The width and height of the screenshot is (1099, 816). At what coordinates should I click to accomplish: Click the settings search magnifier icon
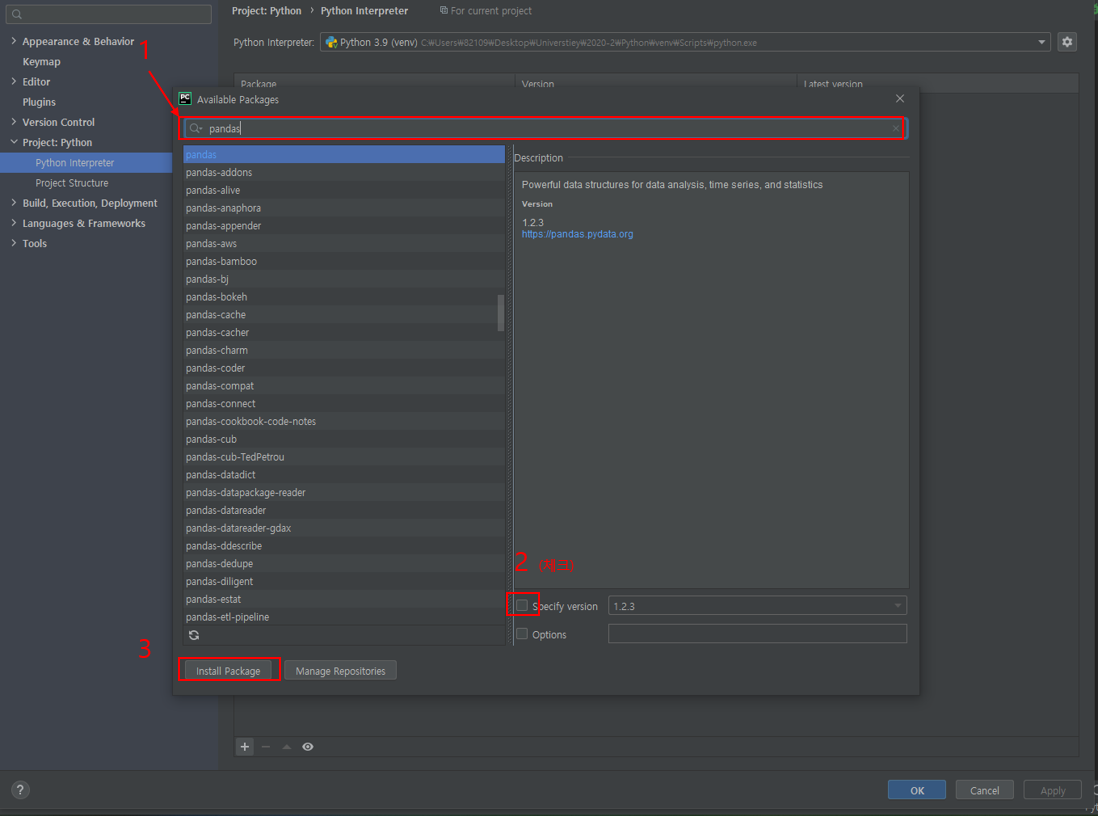click(x=17, y=14)
